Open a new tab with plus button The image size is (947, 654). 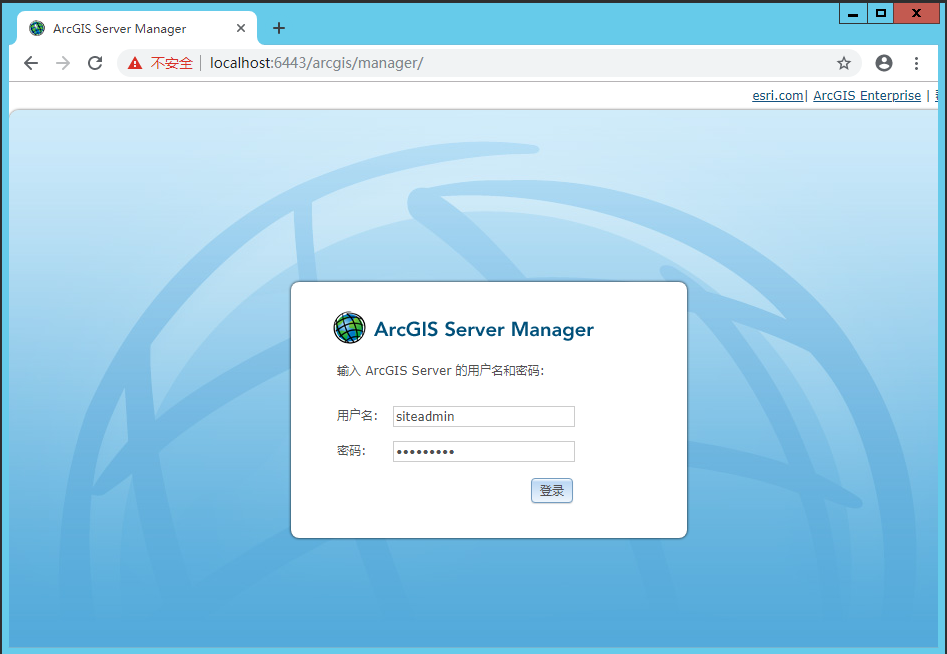278,28
